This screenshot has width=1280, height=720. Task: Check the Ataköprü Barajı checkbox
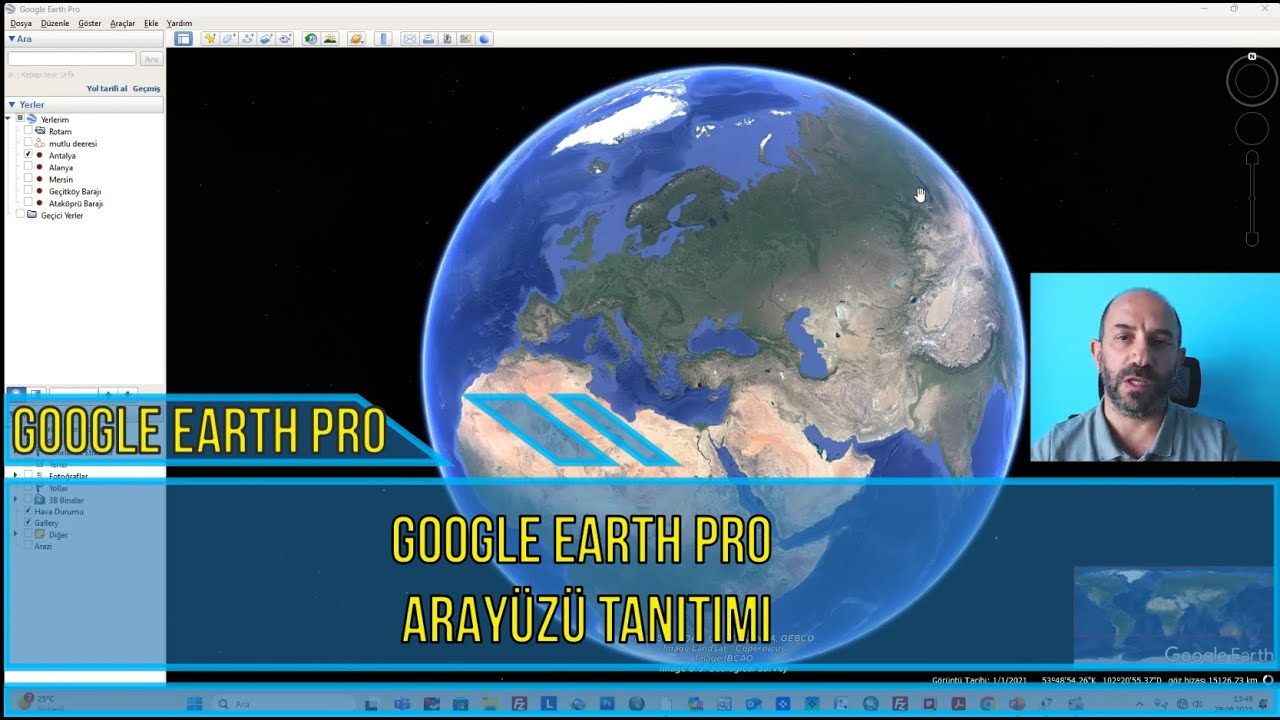click(28, 203)
